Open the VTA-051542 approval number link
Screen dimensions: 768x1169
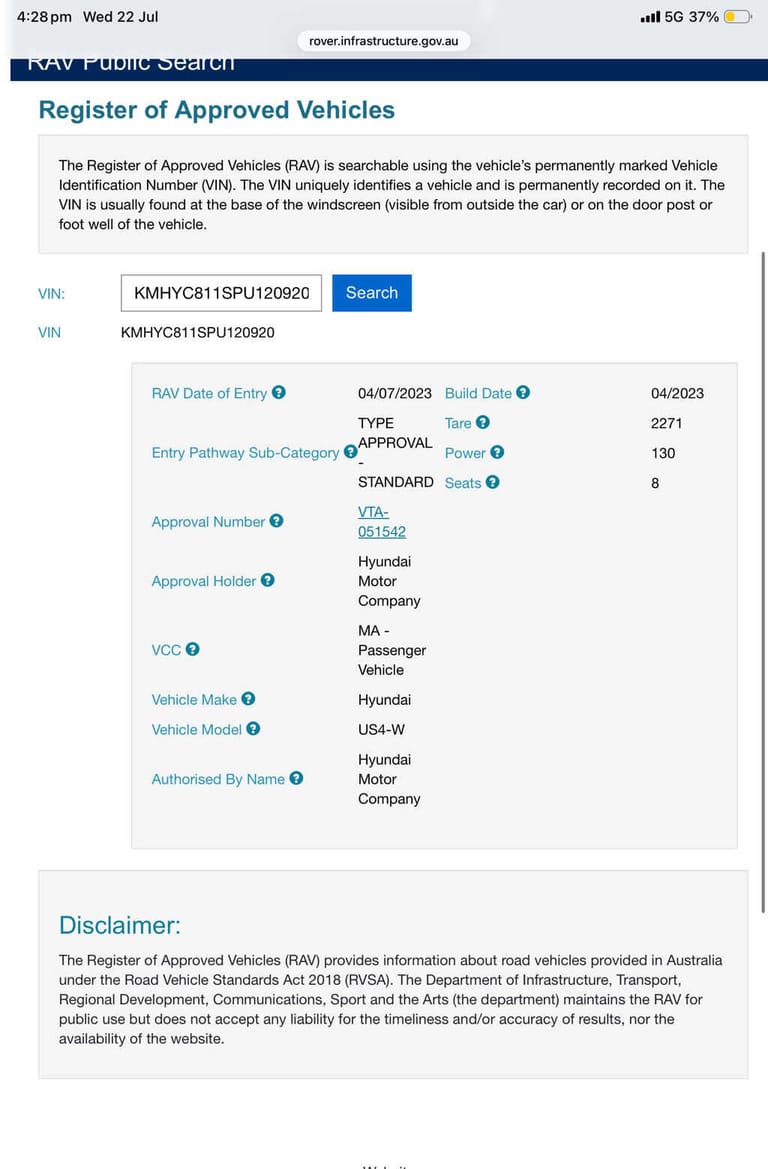click(x=382, y=522)
